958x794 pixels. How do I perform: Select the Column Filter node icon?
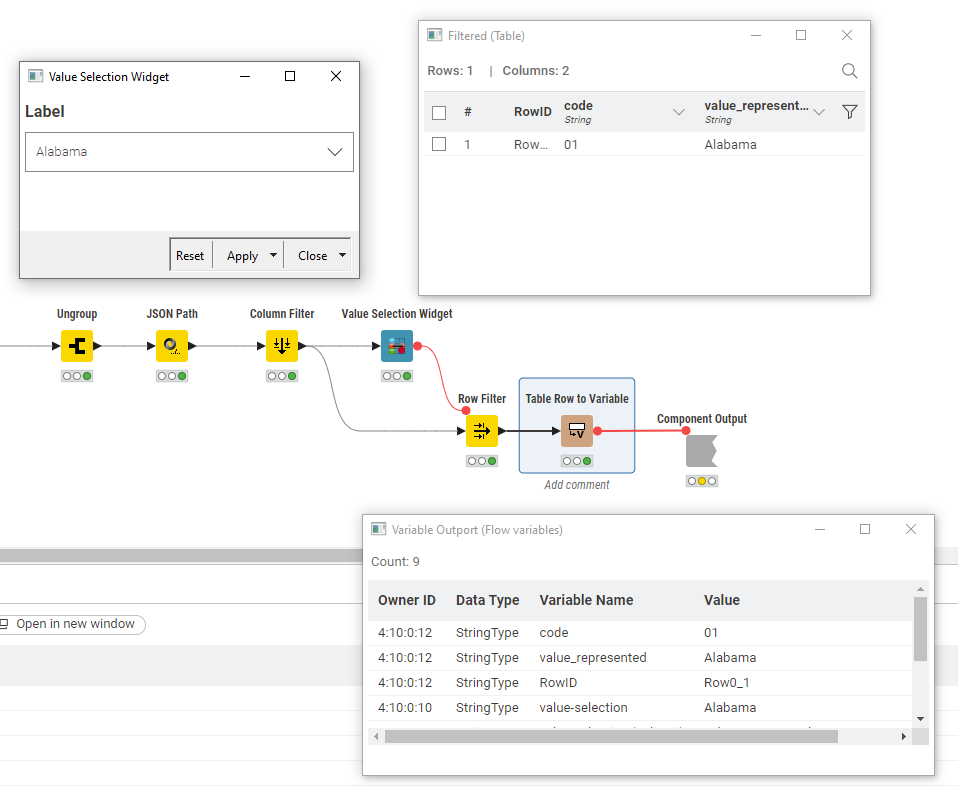click(x=281, y=345)
